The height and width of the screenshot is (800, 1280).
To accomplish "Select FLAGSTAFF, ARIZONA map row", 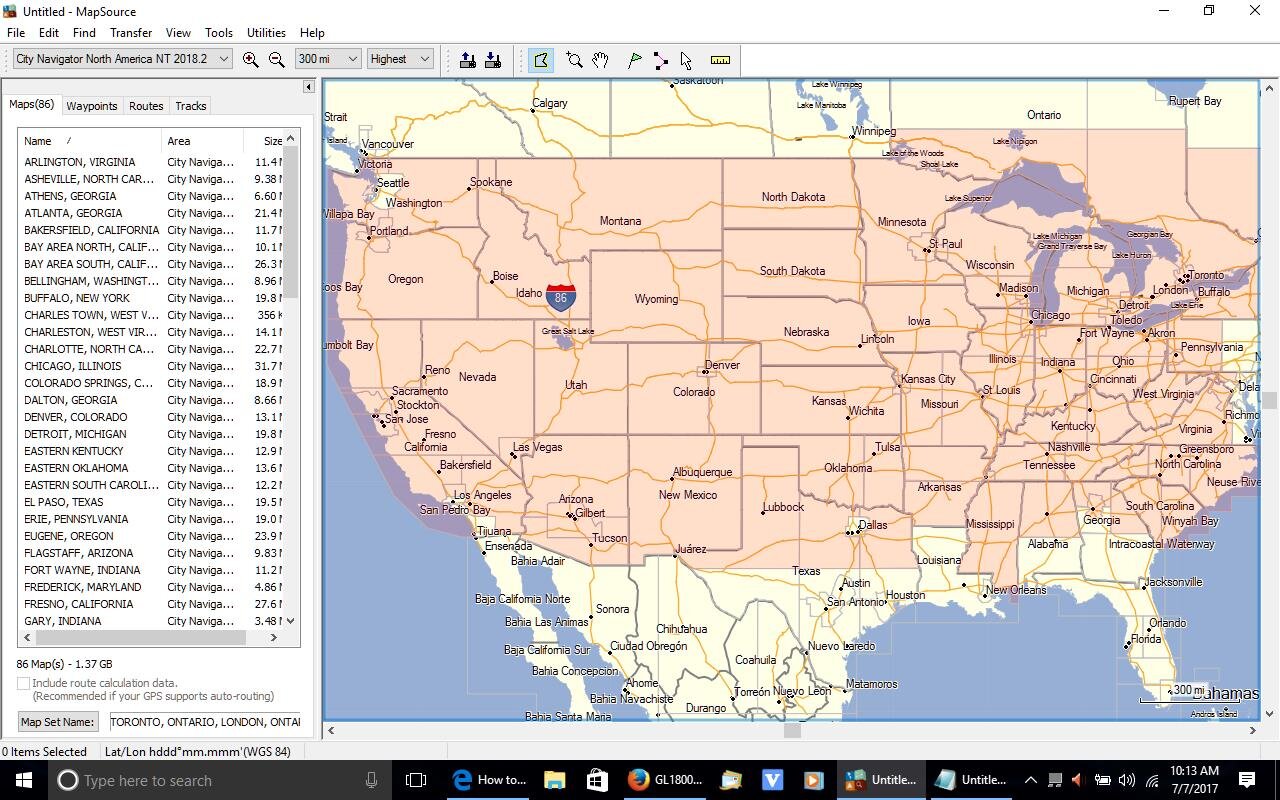I will pyautogui.click(x=151, y=553).
